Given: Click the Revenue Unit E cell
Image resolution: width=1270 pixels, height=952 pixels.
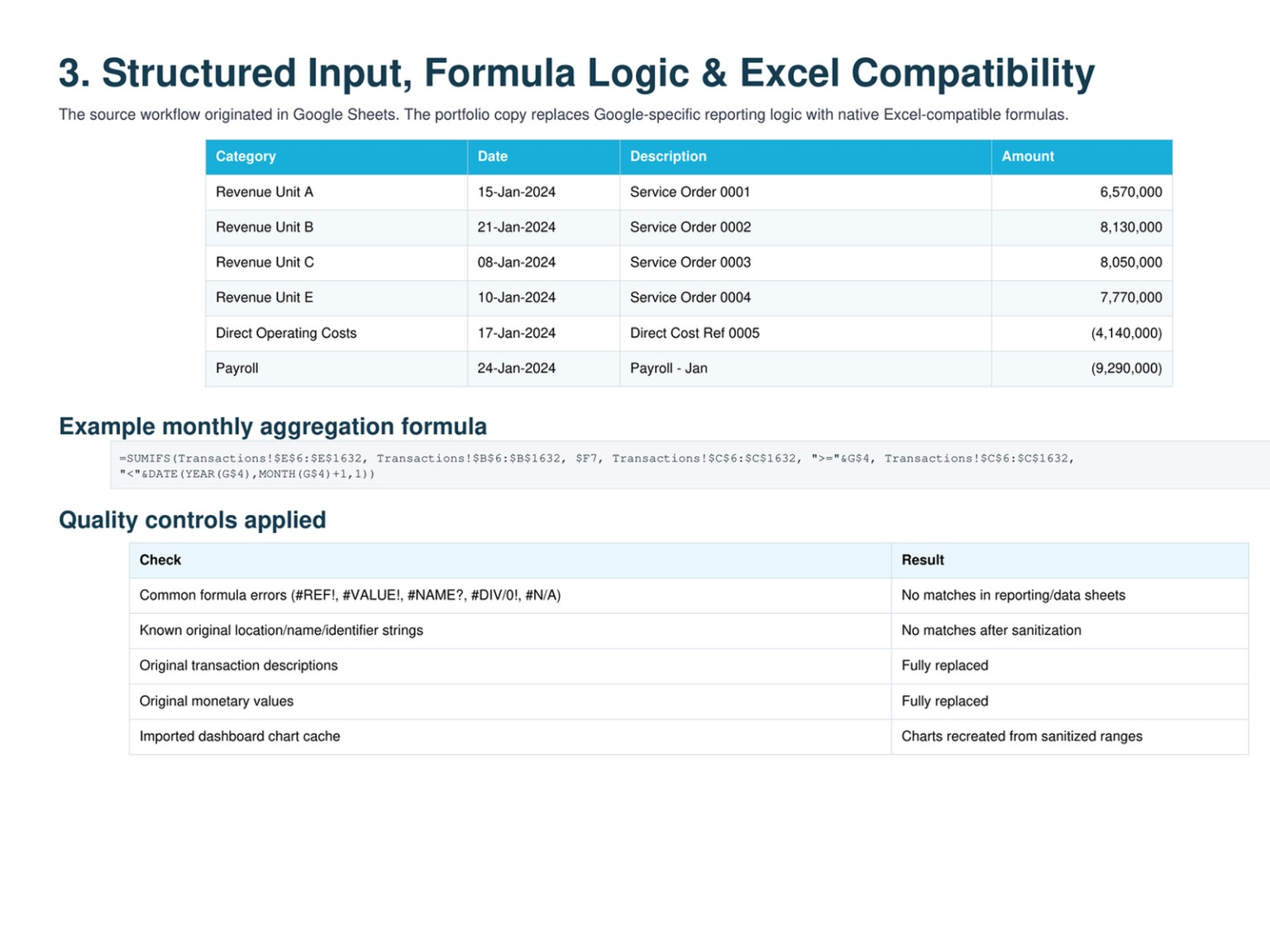Looking at the screenshot, I should click(x=337, y=297).
